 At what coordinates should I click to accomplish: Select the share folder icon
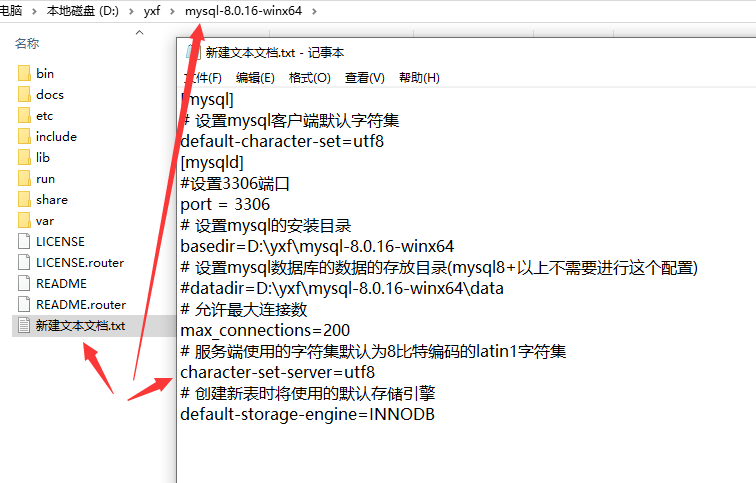click(x=24, y=200)
